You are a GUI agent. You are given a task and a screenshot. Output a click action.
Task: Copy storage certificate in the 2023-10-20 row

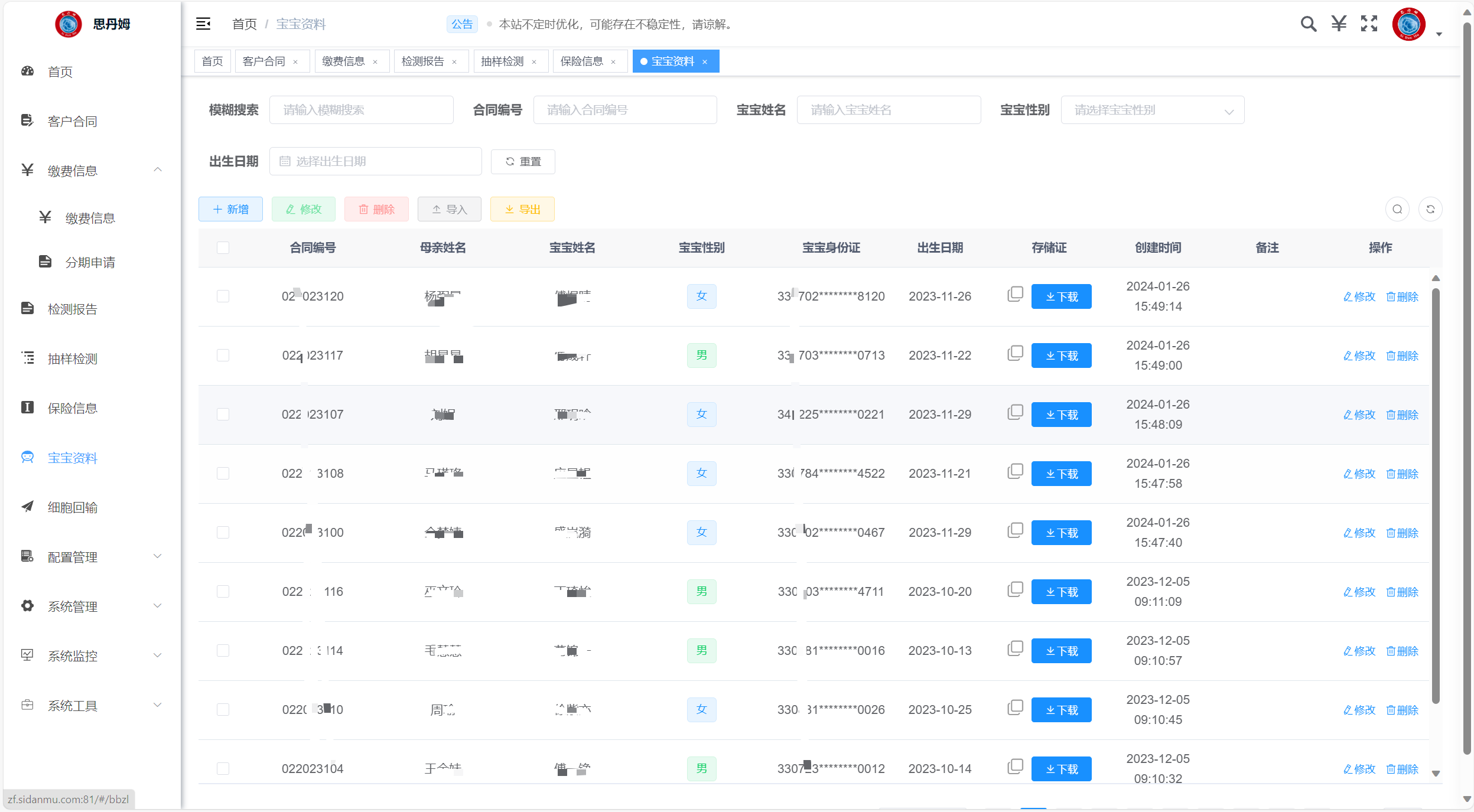point(1016,589)
